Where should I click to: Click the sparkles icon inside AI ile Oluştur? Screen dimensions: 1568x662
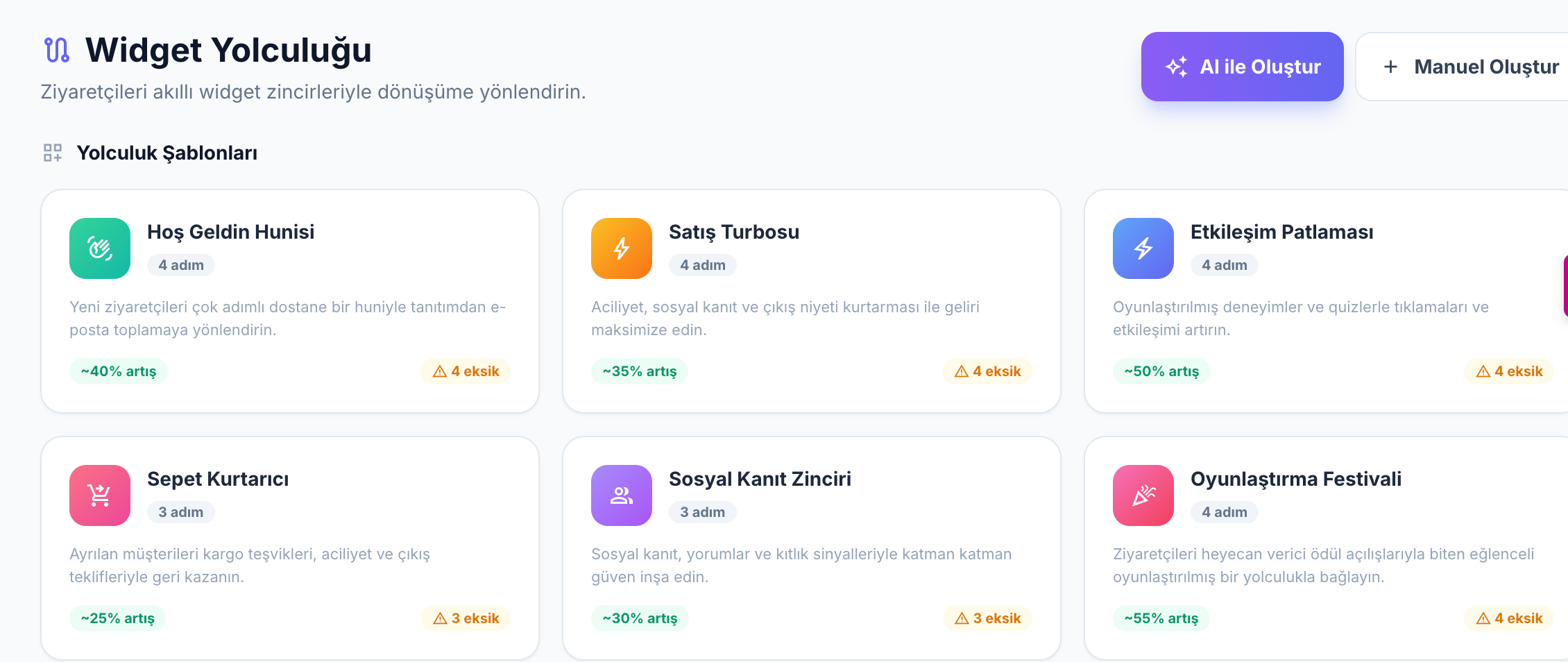[1175, 66]
